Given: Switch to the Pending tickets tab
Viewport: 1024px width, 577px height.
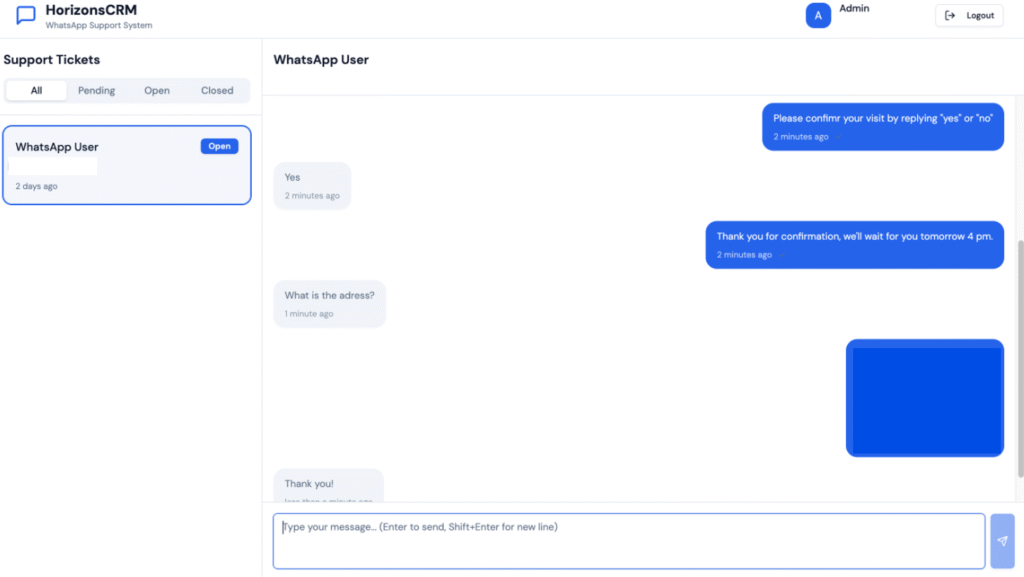Looking at the screenshot, I should click(x=97, y=90).
